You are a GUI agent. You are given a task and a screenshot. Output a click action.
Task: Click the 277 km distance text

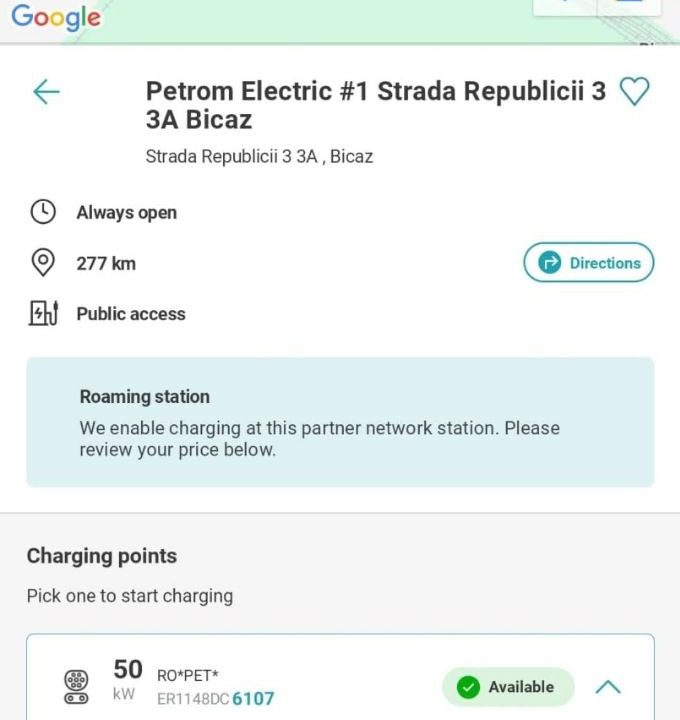click(x=106, y=264)
